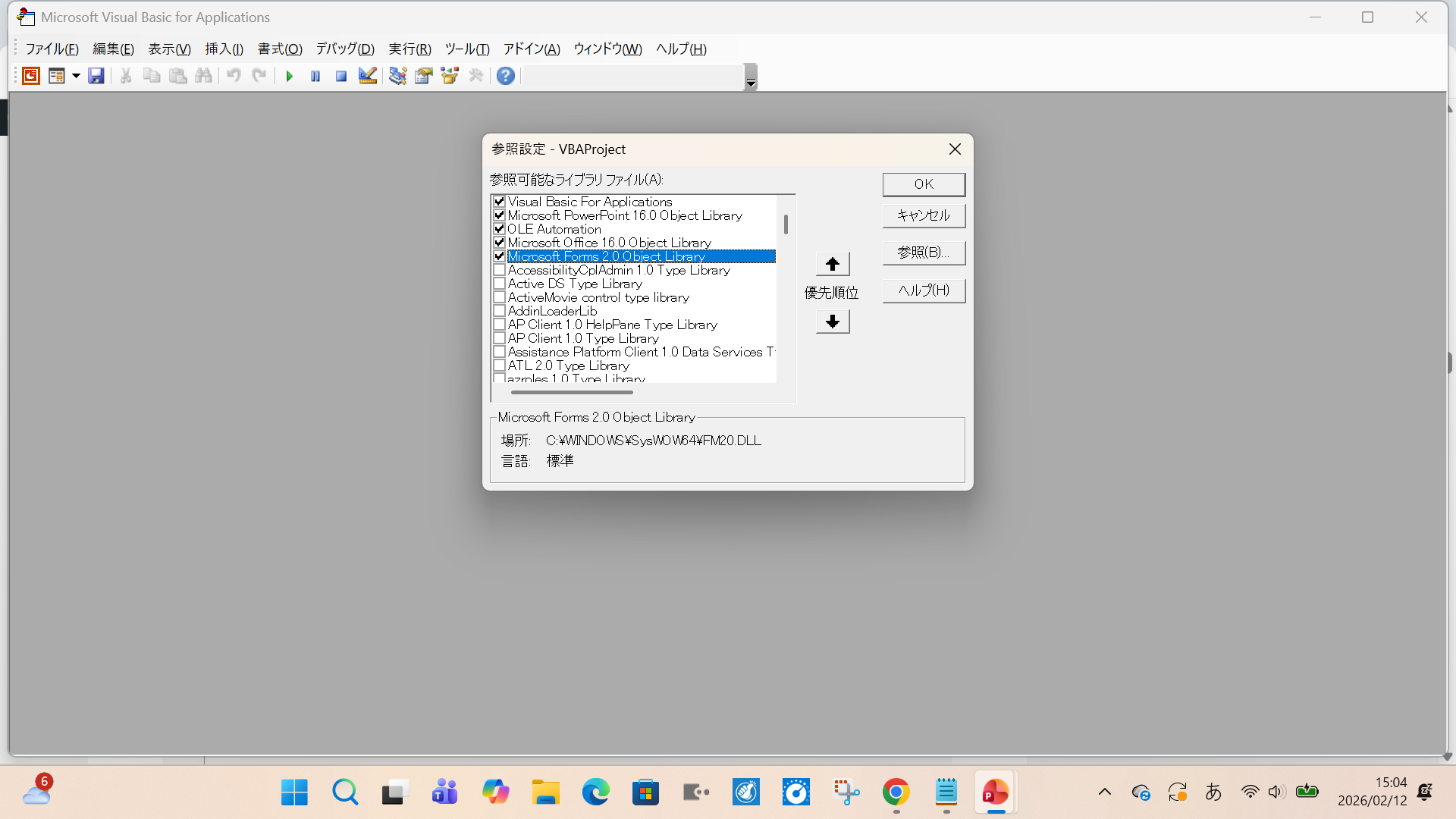Image resolution: width=1456 pixels, height=819 pixels.
Task: Click the Run Sub green play icon
Action: (289, 76)
